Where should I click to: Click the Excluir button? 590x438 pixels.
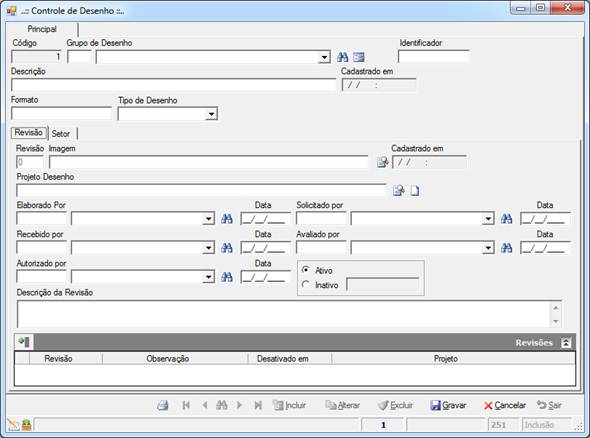tap(395, 405)
